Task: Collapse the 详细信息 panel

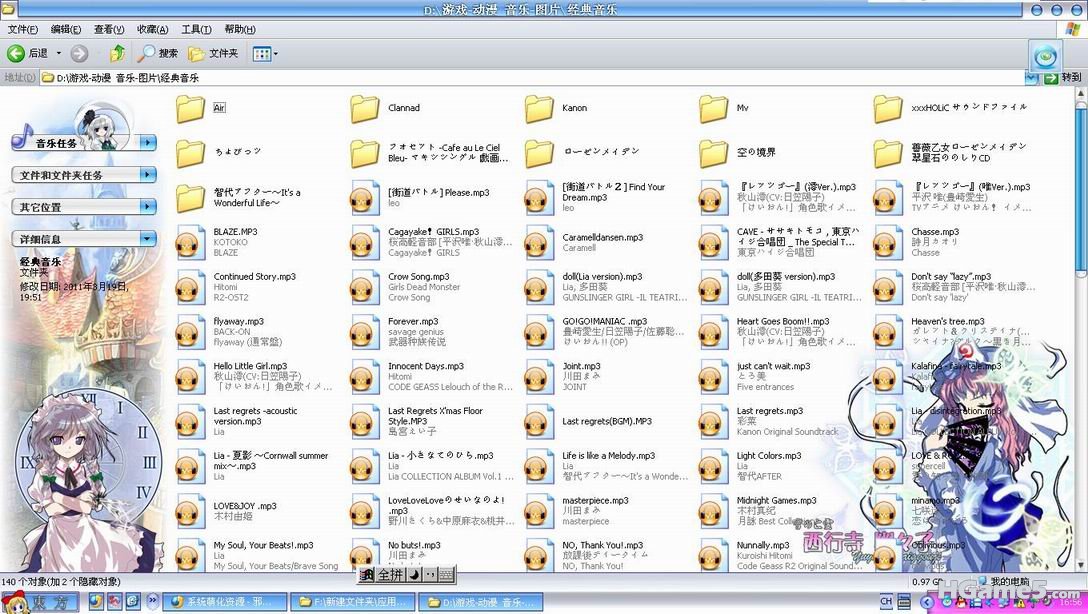Action: (148, 239)
